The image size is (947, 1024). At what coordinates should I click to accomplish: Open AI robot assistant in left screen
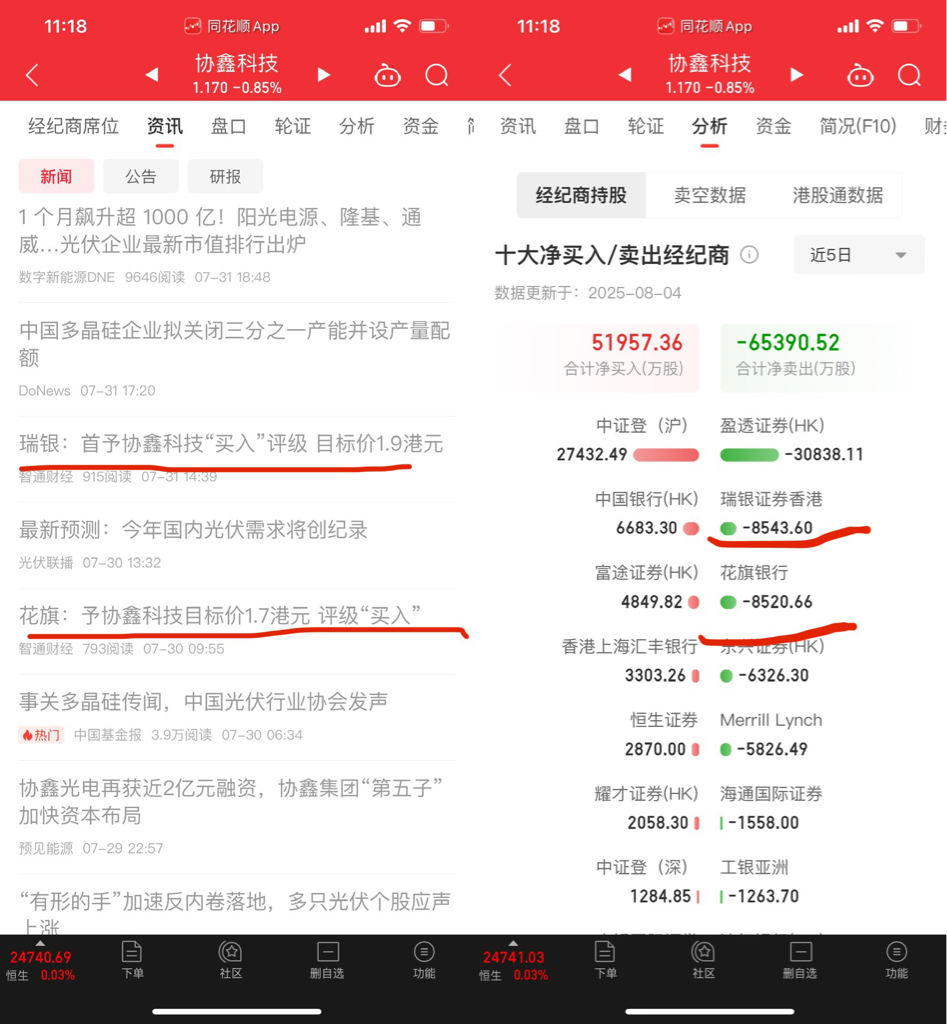[387, 75]
